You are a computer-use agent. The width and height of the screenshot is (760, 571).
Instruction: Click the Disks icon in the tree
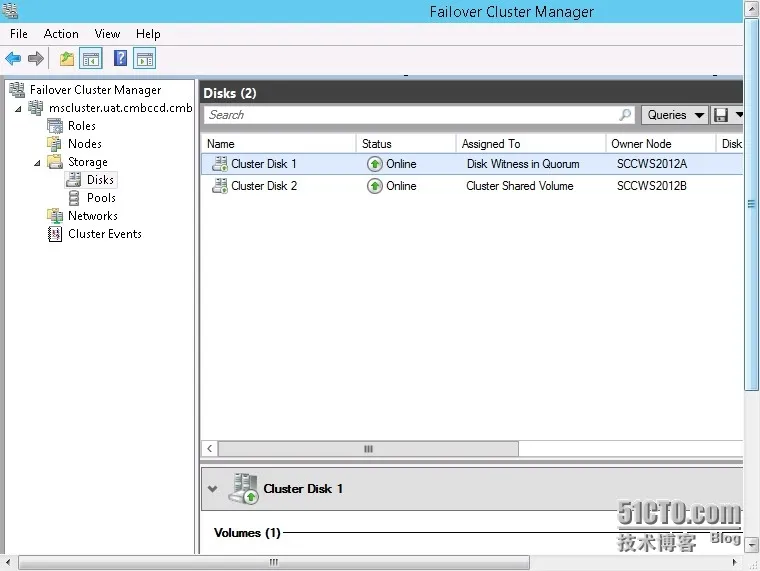[x=74, y=180]
